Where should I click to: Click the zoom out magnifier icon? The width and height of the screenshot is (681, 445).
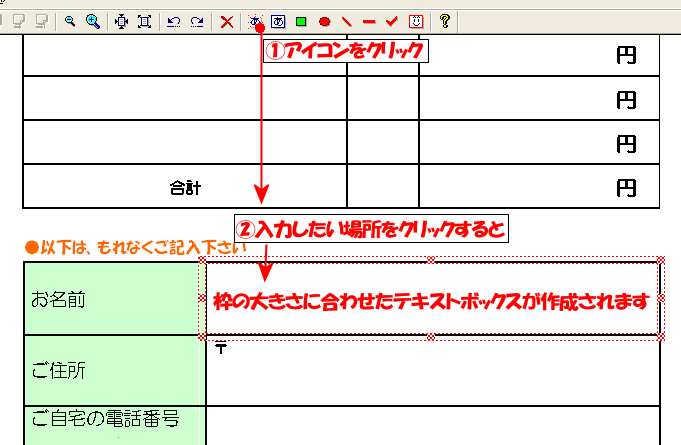tap(70, 20)
